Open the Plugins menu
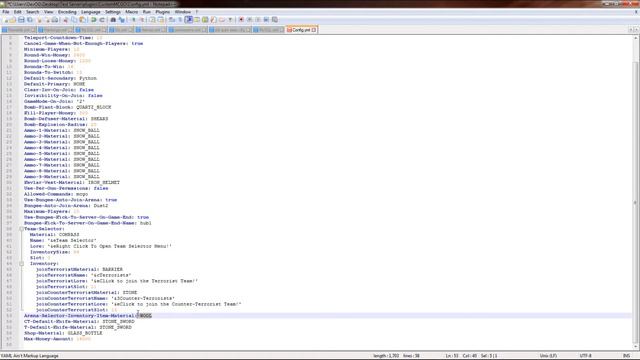Viewport: 640px width, 360px height. [x=162, y=12]
